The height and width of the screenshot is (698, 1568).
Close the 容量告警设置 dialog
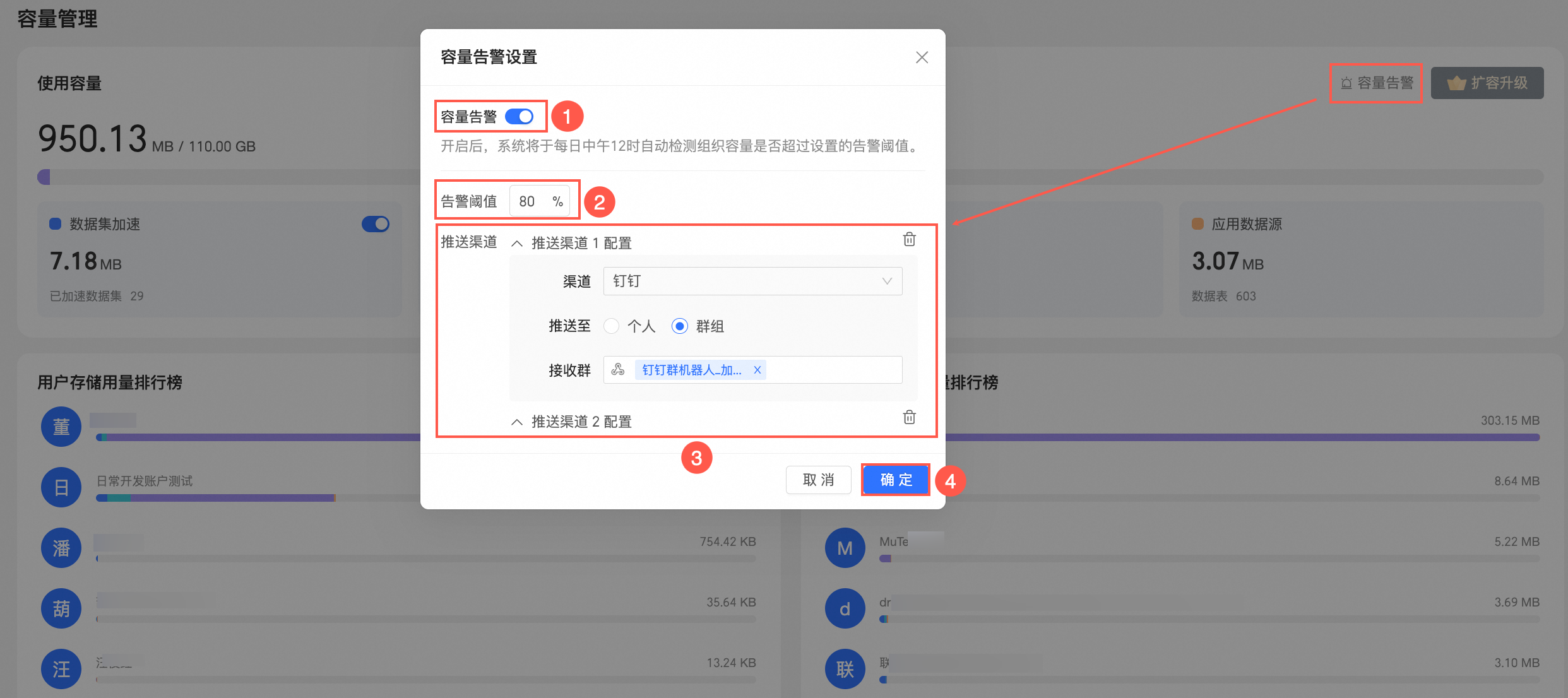tap(922, 57)
